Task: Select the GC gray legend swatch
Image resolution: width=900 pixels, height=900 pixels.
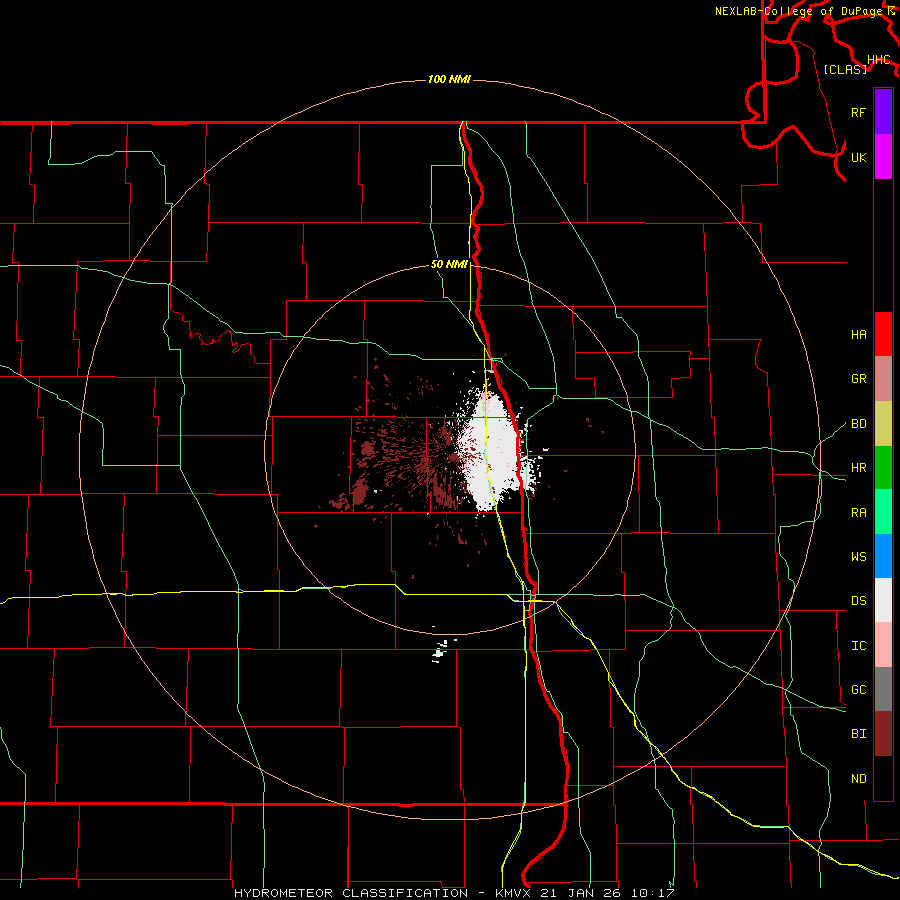Action: click(883, 689)
